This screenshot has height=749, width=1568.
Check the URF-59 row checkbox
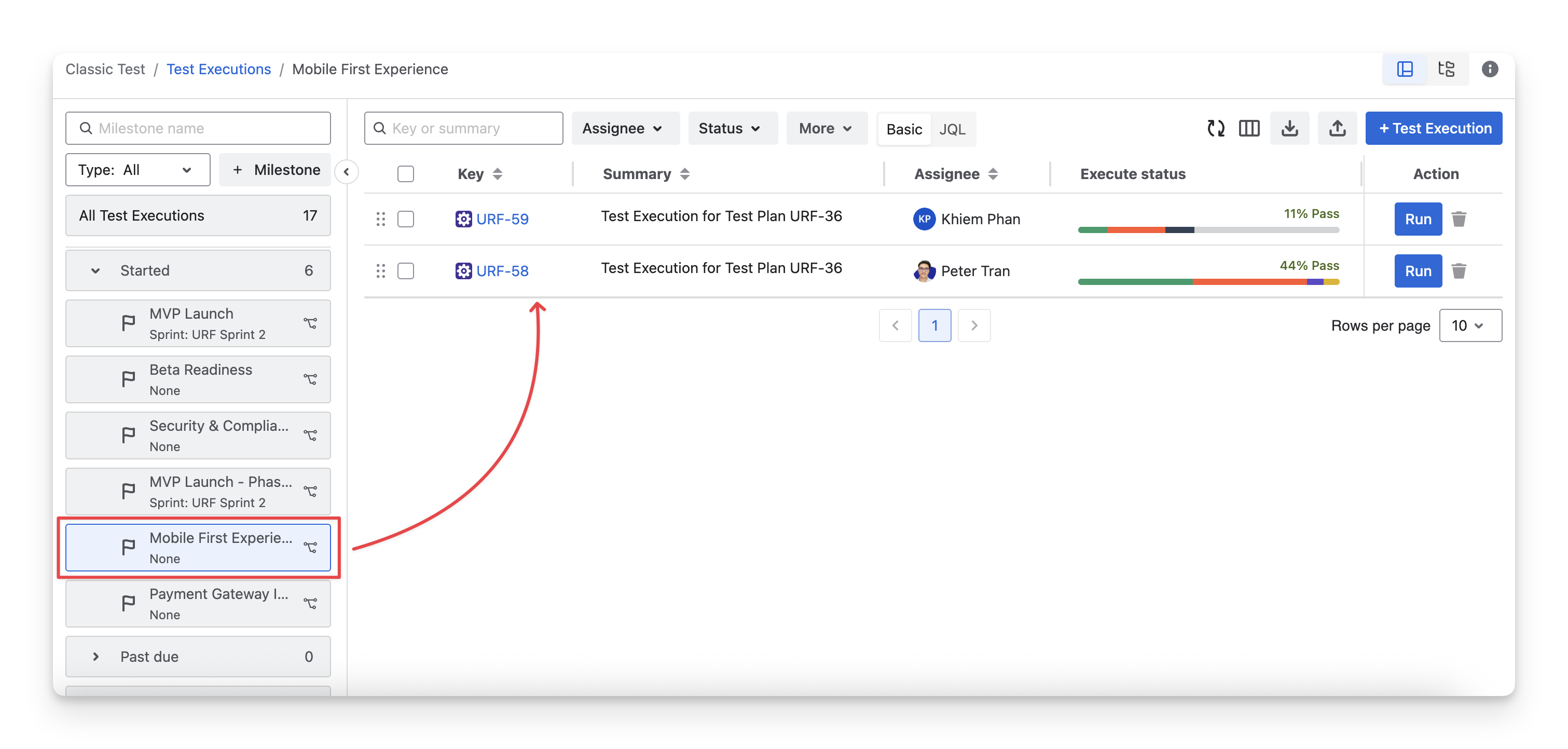click(405, 219)
